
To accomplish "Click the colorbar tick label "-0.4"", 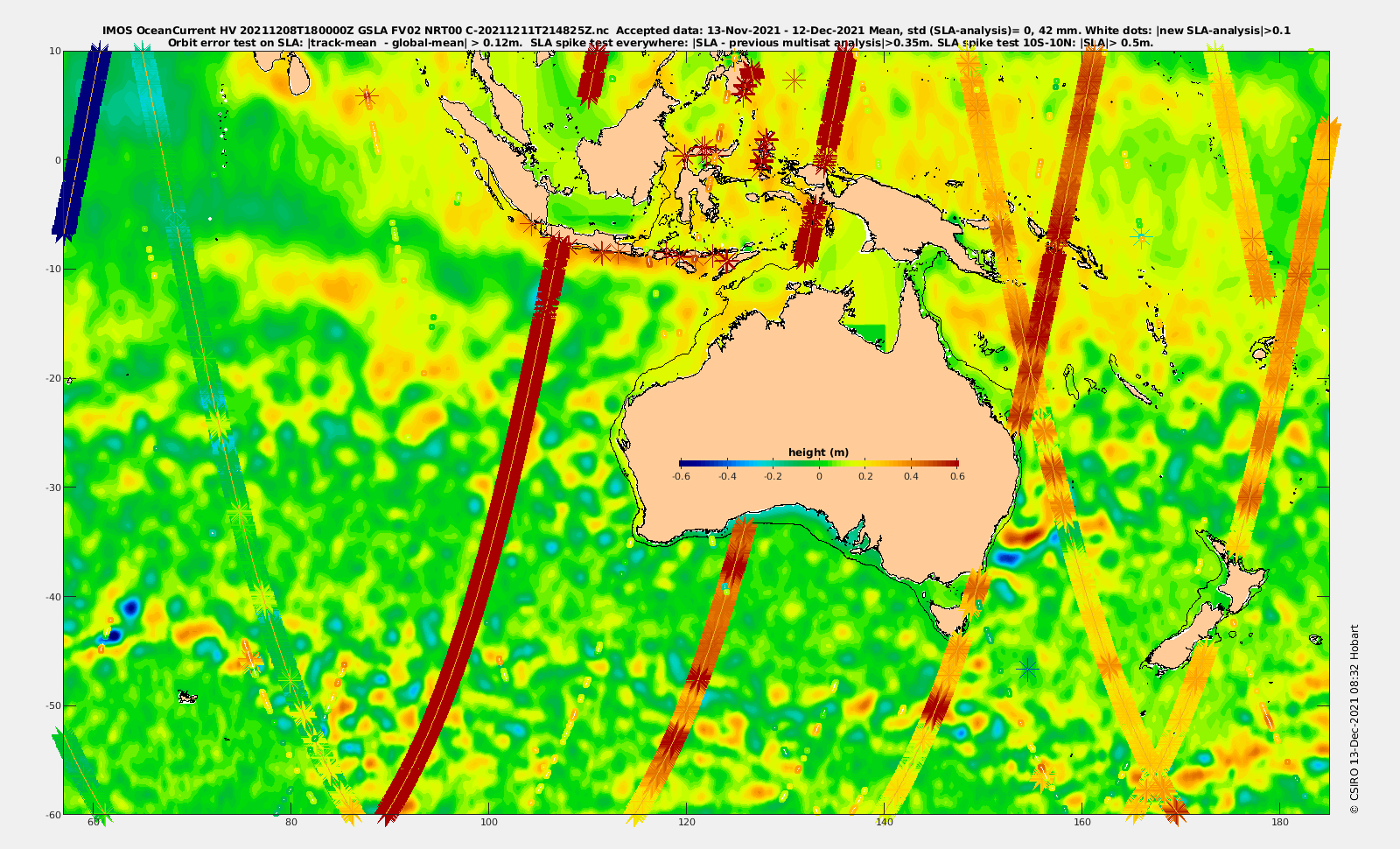I will point(727,476).
